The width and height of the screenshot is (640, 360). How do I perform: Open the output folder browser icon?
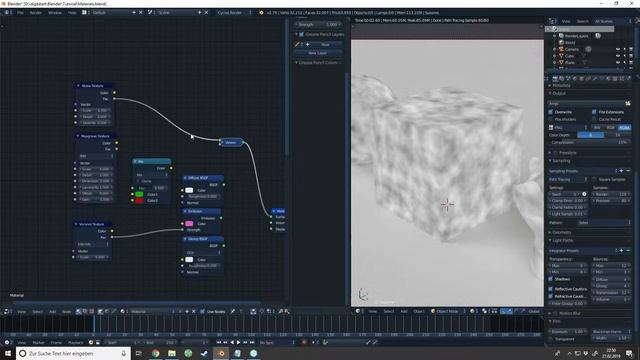pos(628,104)
